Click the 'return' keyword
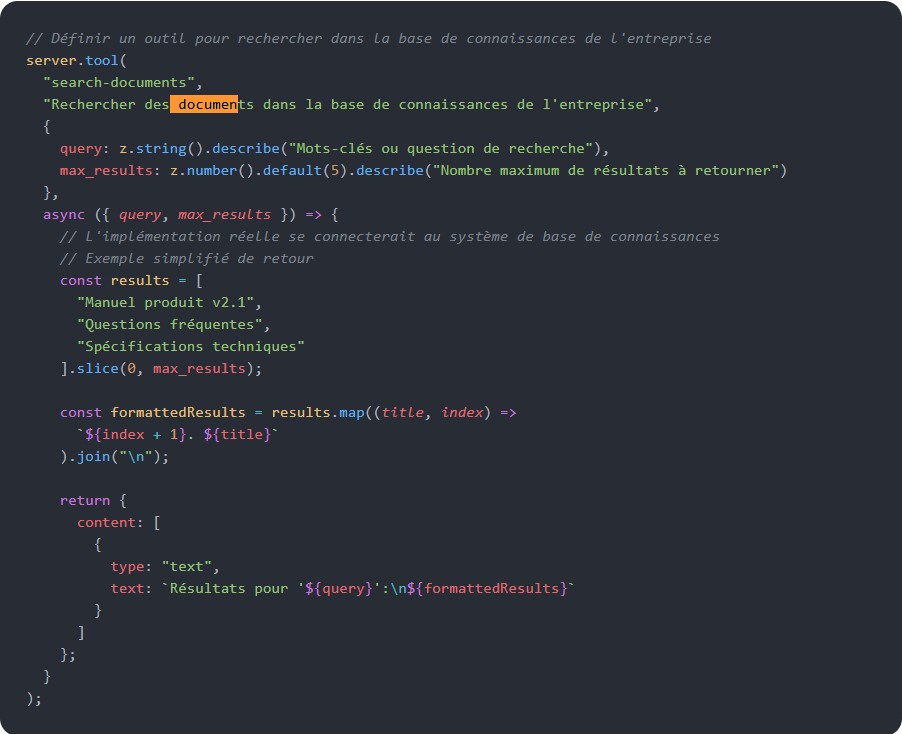The image size is (902, 734). pos(85,500)
